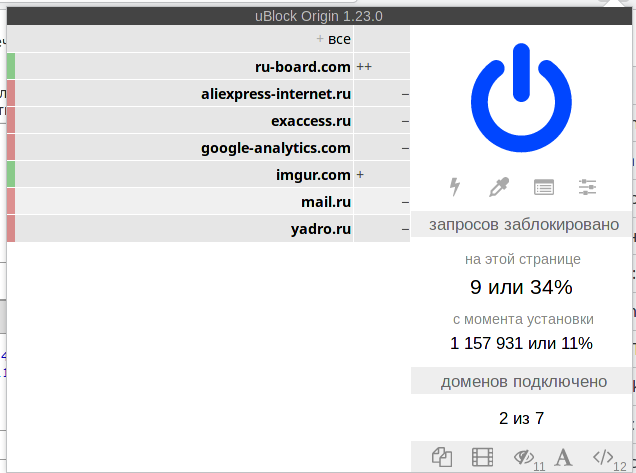Click red status cell for aliexpress-internet.ru

coord(11,94)
